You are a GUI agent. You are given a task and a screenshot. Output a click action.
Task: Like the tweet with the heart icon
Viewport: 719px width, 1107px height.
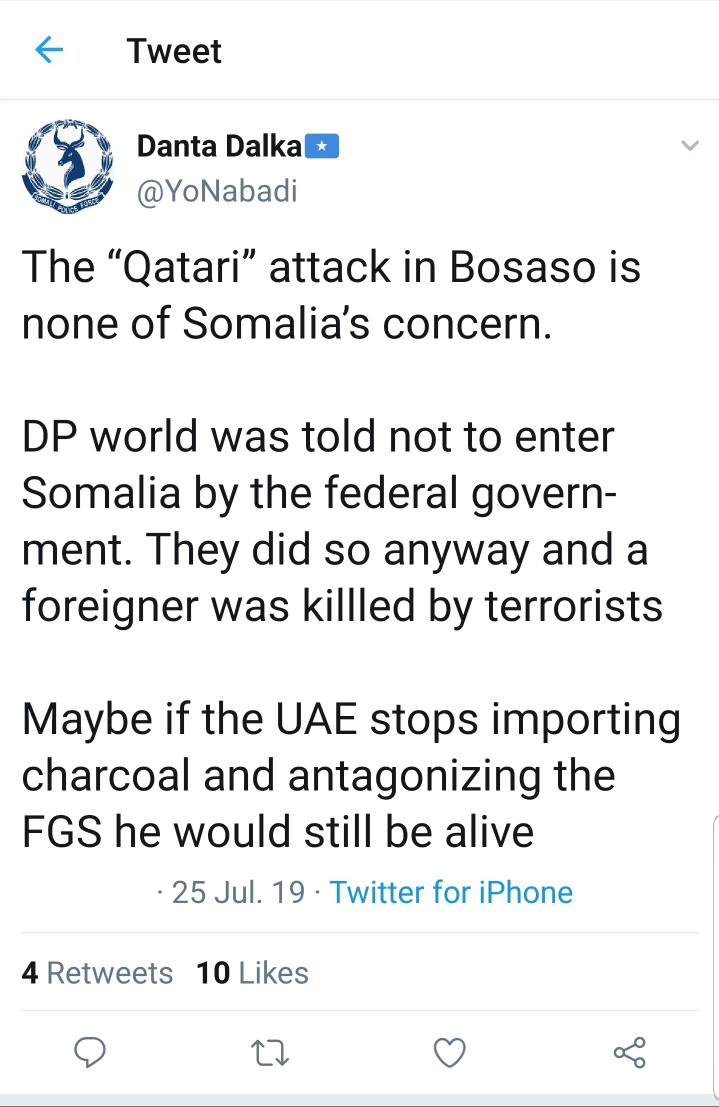(449, 1053)
